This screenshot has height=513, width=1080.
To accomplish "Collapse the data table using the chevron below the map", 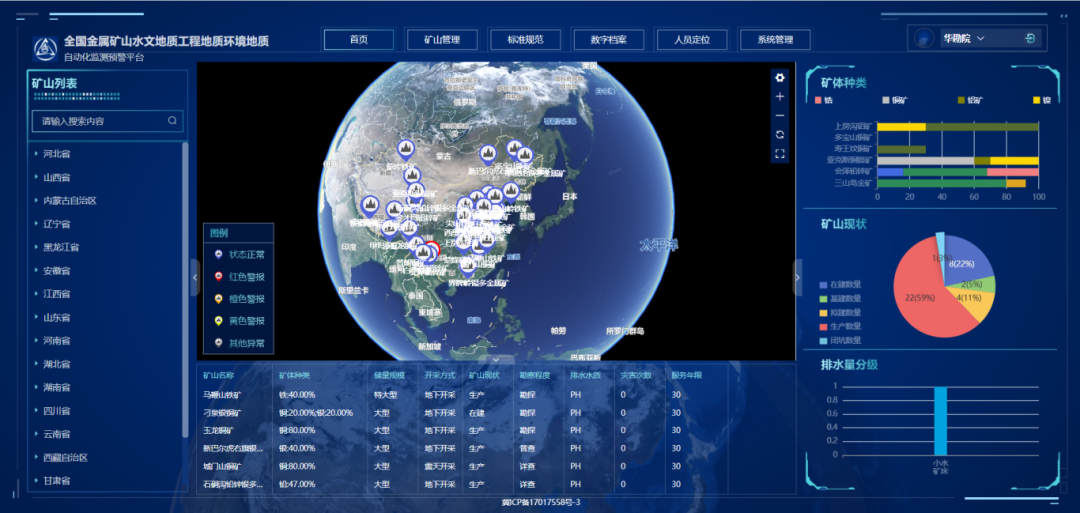I will 497,359.
